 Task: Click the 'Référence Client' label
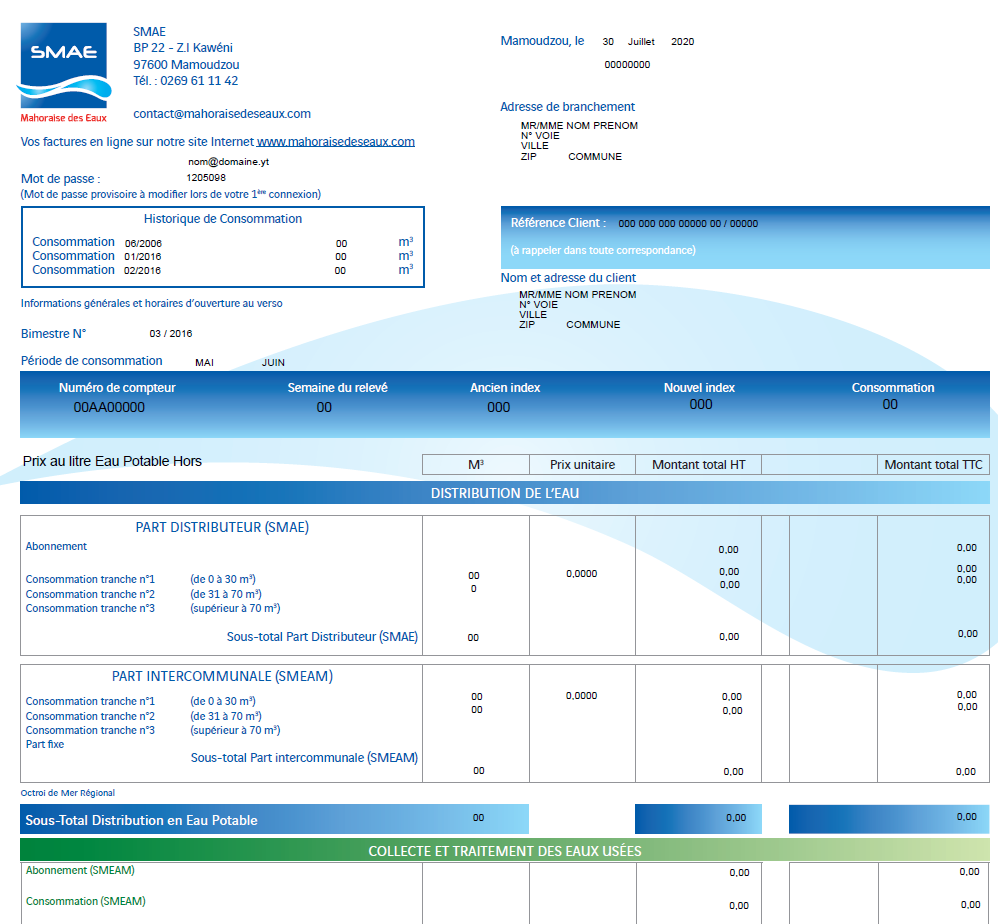(558, 223)
